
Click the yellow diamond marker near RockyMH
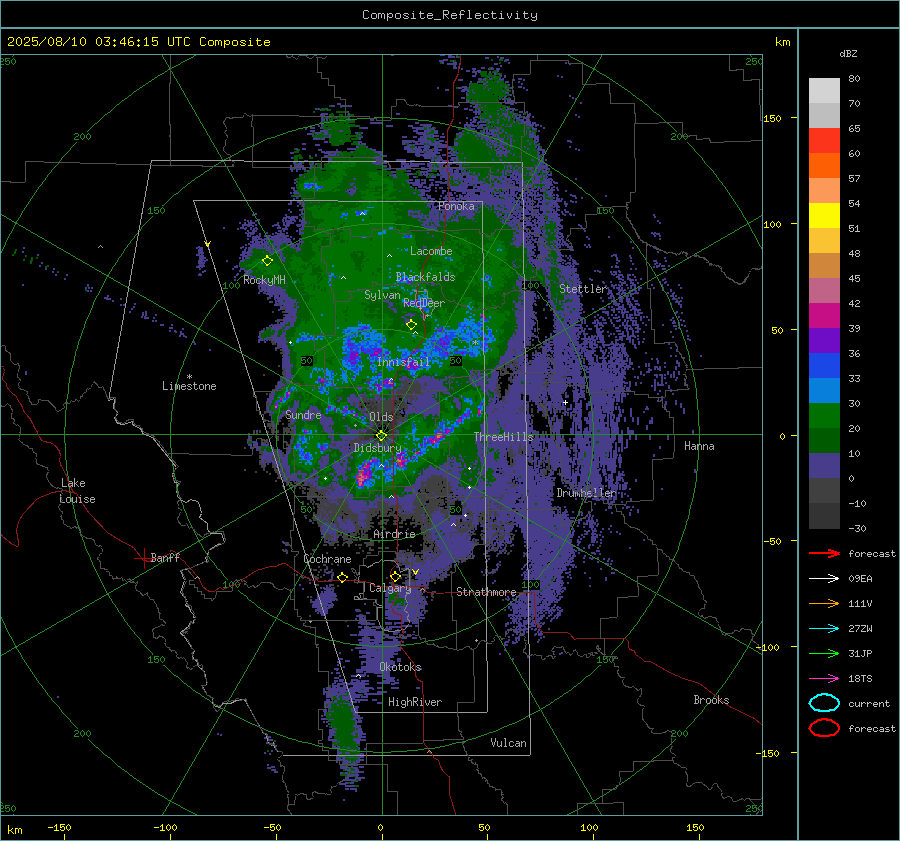coord(267,261)
